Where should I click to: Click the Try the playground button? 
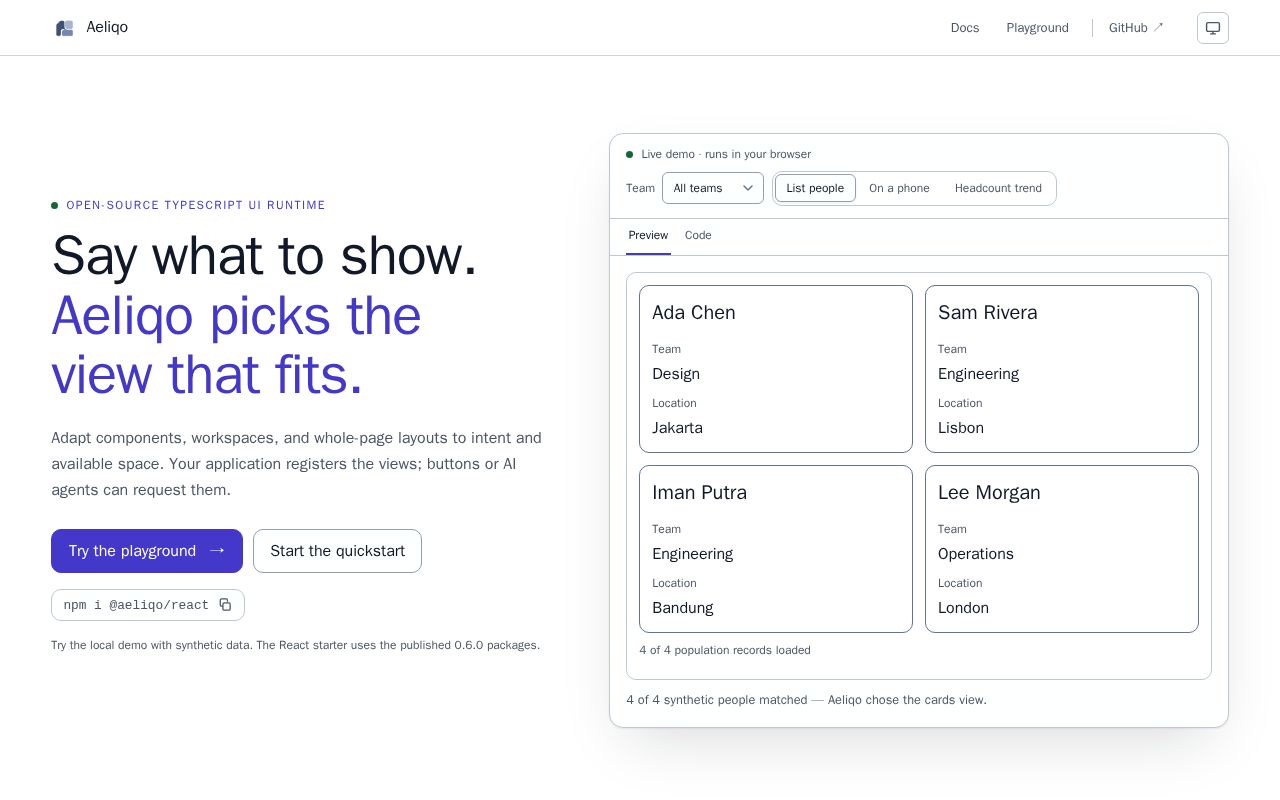[147, 551]
